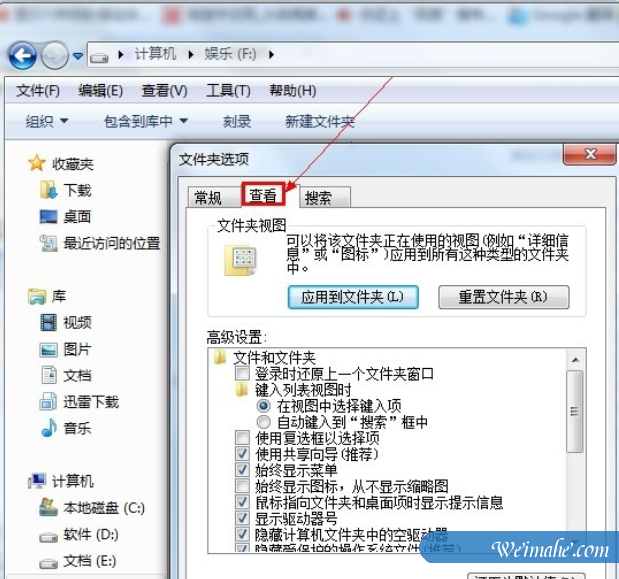This screenshot has width=619, height=579.
Task: Open recent pages dropdown beside Forward arrow
Action: click(78, 56)
